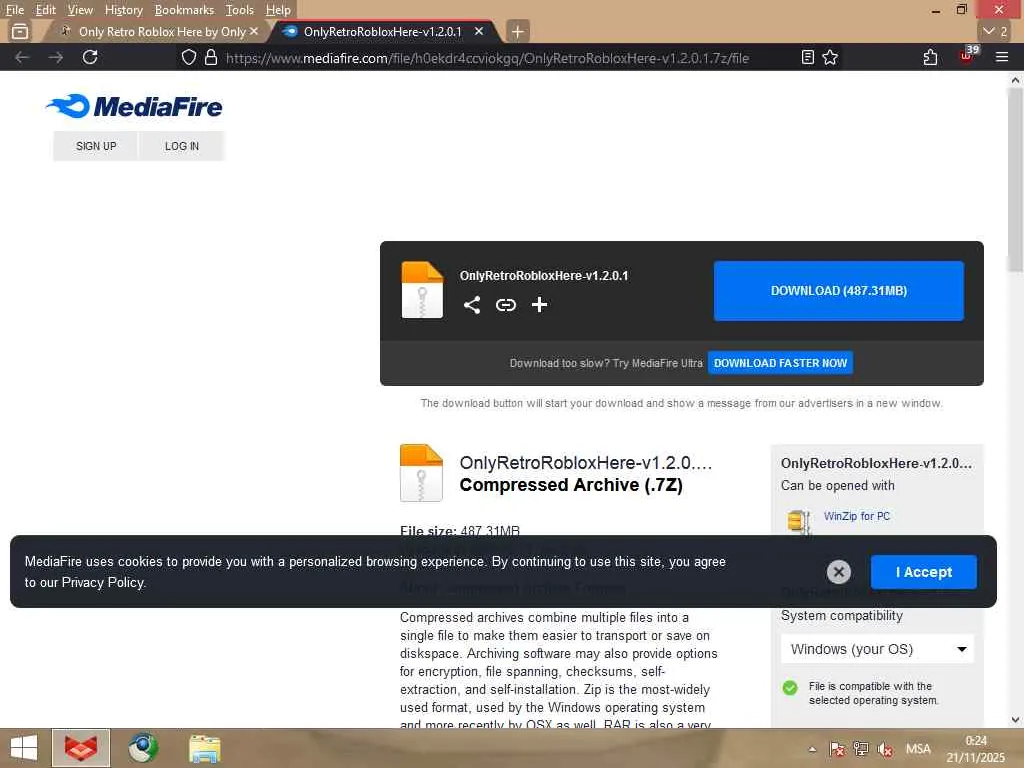Click the Compressed Archive (.7Z) heading

(571, 485)
